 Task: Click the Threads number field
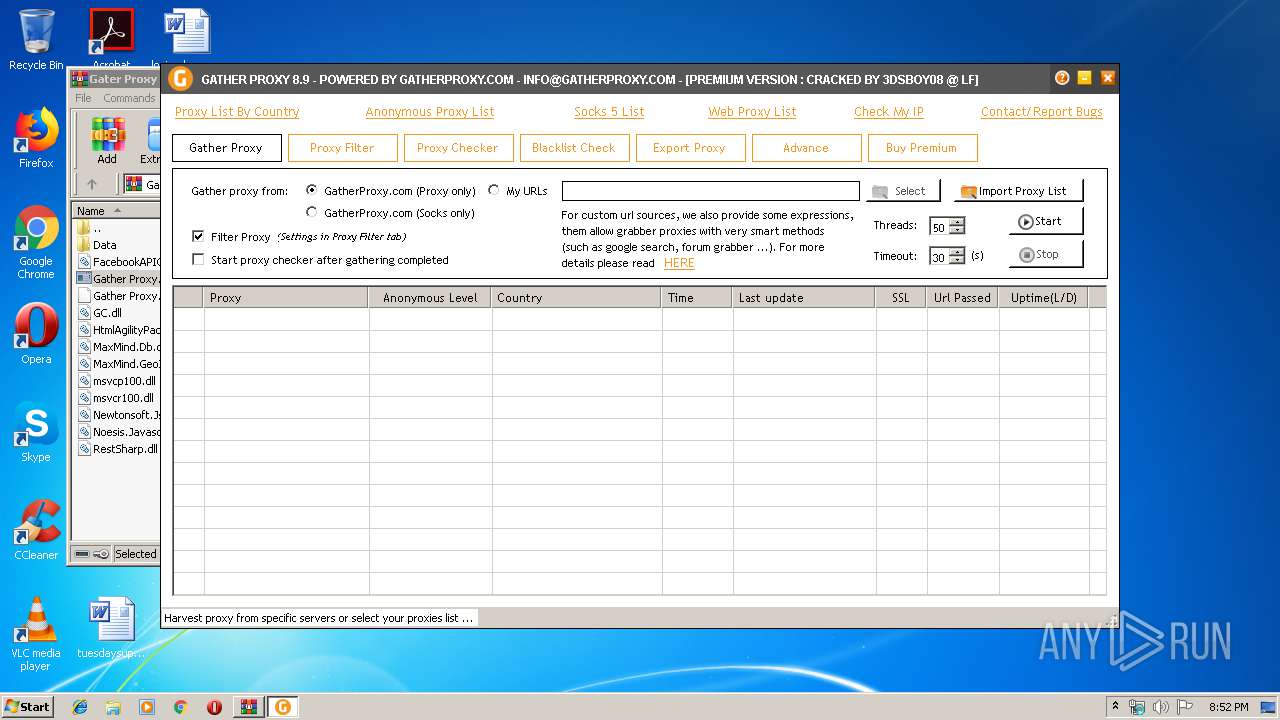(939, 227)
